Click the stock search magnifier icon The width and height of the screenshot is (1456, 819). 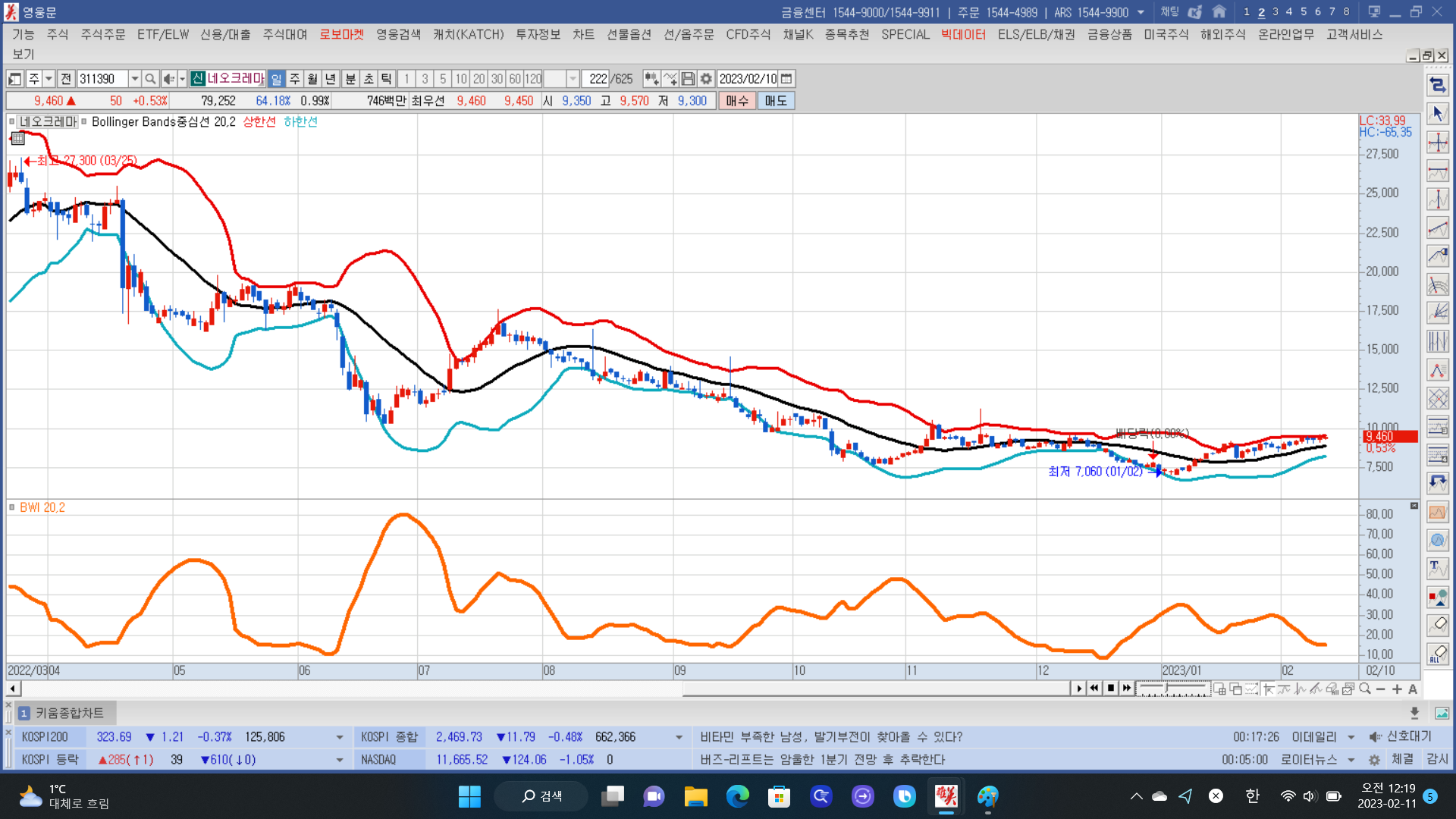click(x=150, y=79)
